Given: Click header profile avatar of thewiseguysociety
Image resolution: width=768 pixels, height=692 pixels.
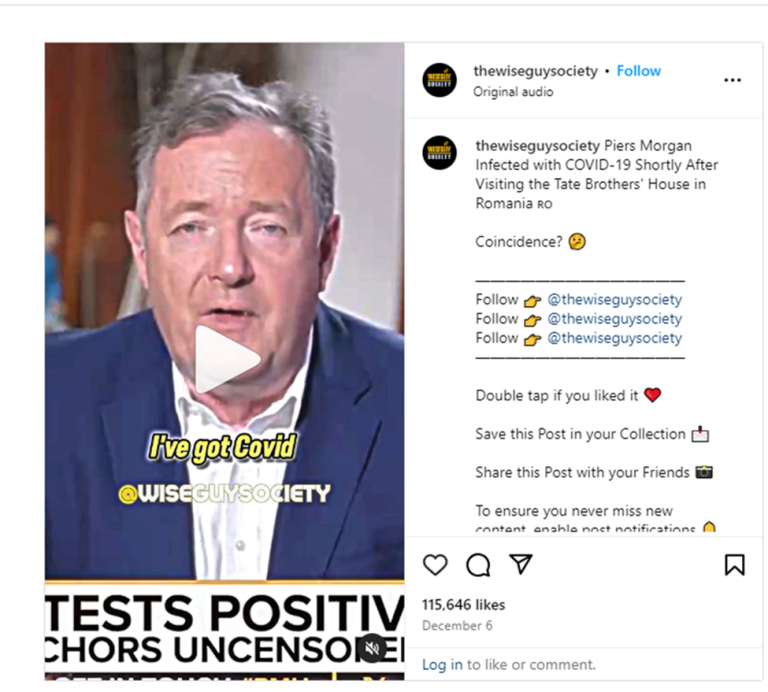Looking at the screenshot, I should (439, 80).
